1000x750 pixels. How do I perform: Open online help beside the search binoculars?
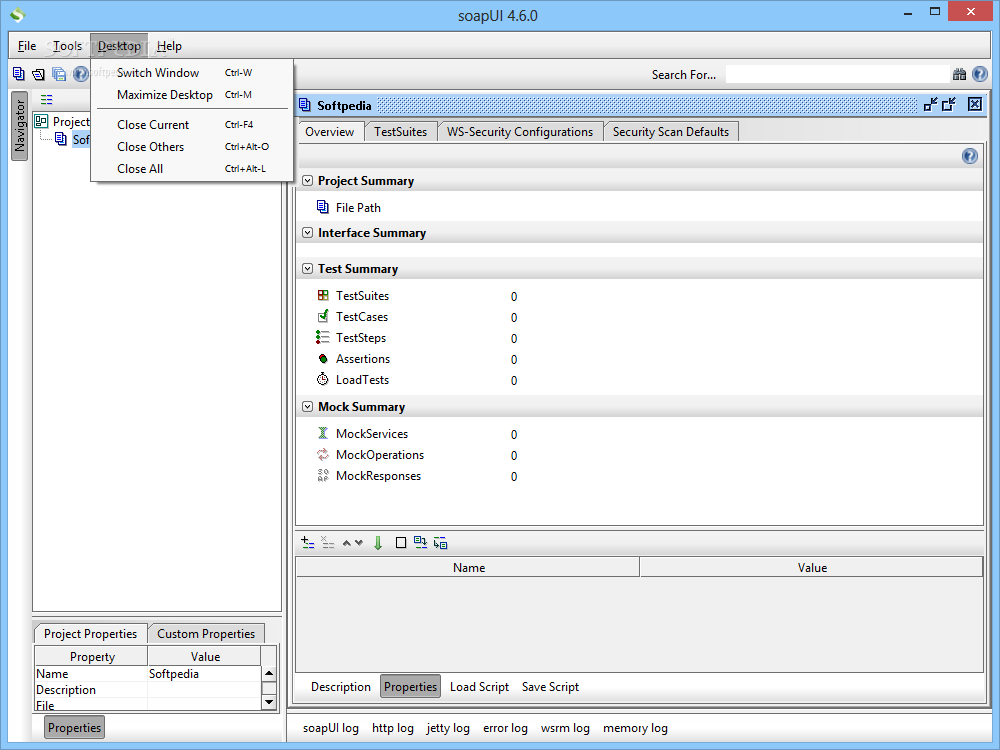click(x=980, y=75)
